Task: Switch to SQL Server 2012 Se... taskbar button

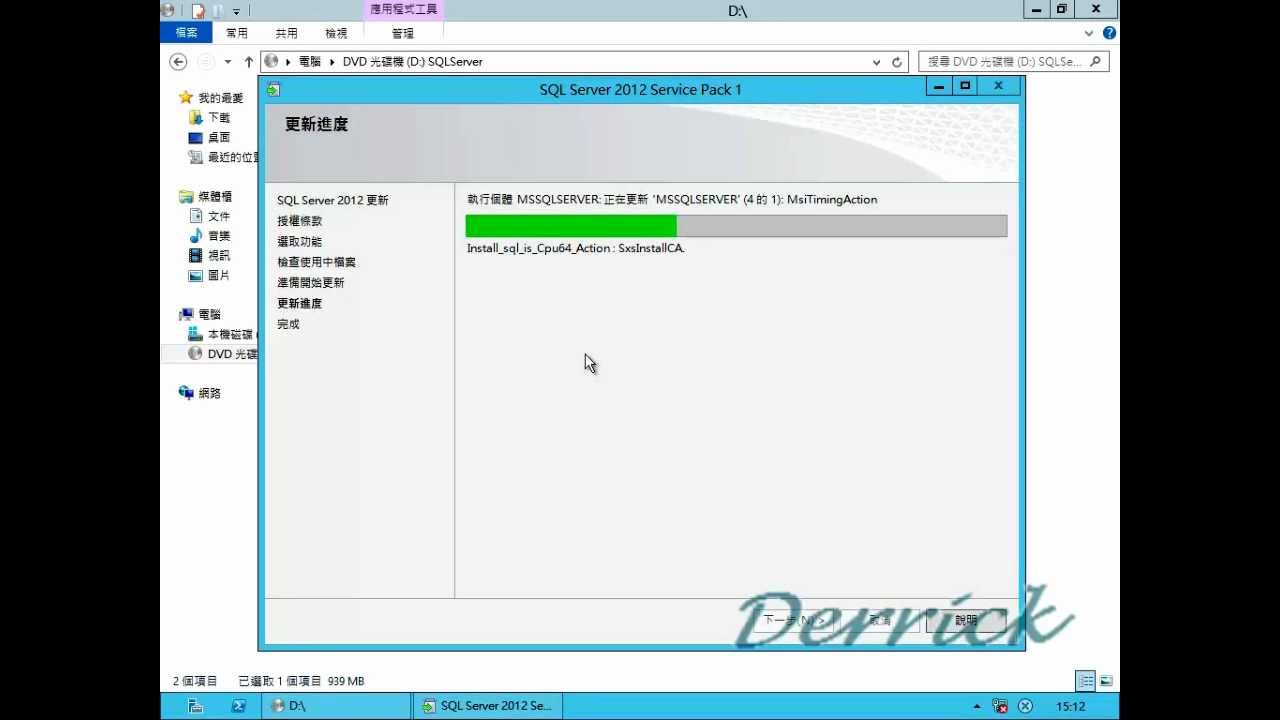Action: tap(487, 706)
